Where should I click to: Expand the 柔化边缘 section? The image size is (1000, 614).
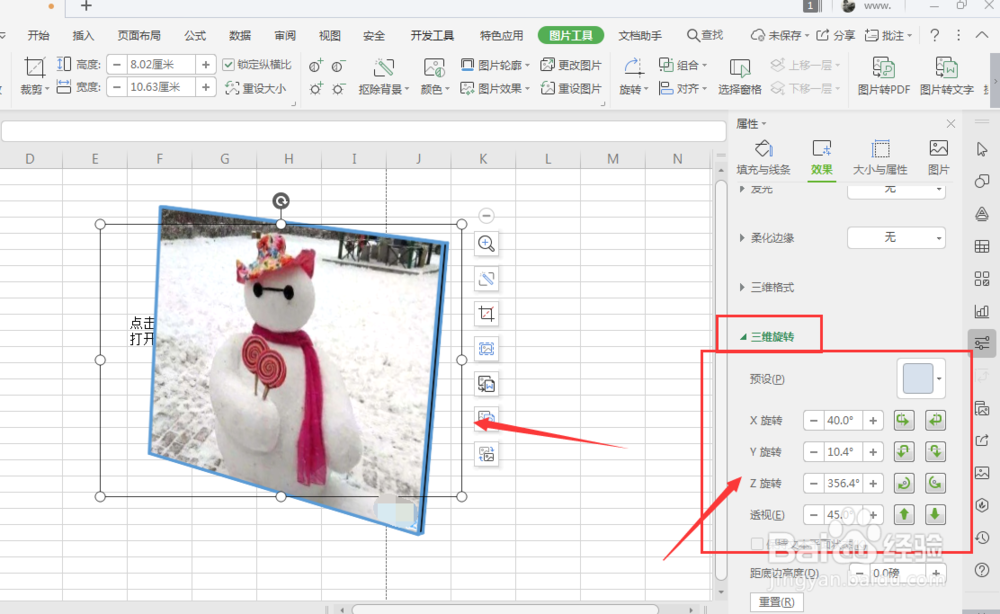[742, 238]
